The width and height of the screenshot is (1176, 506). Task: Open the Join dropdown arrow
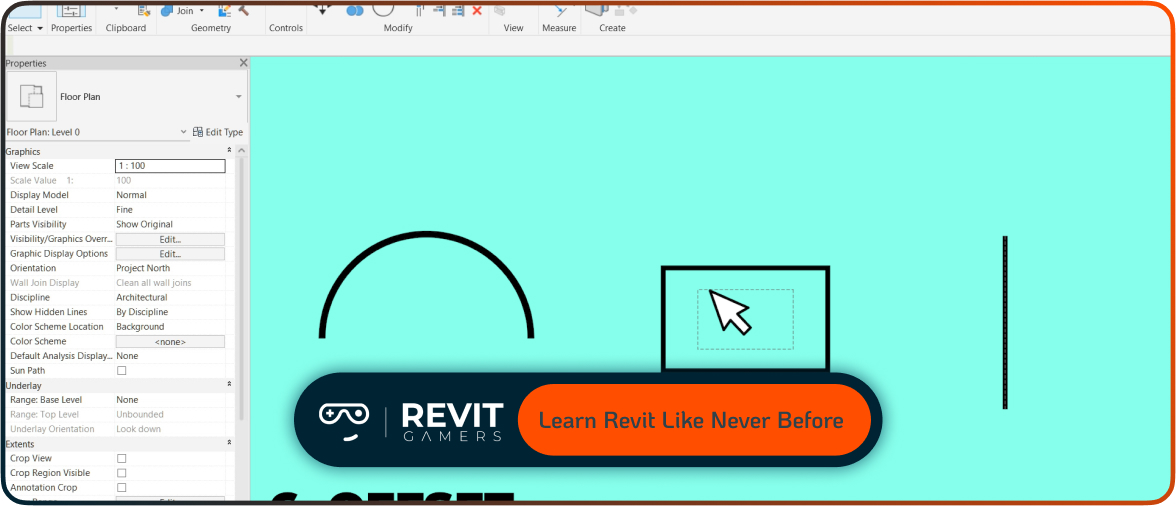pos(200,11)
